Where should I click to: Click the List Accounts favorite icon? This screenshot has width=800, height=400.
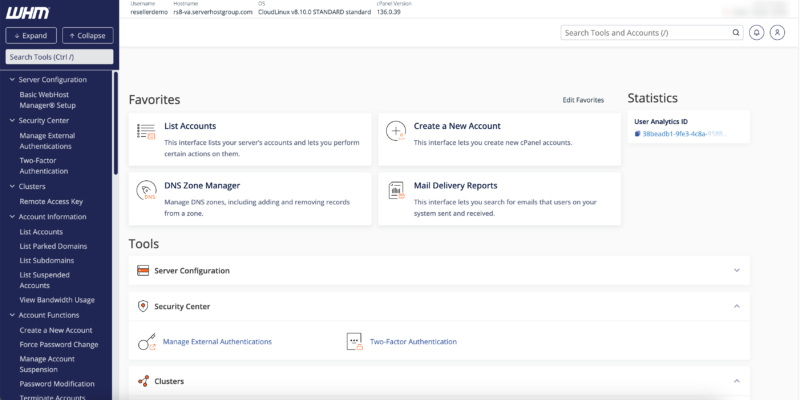(x=146, y=131)
